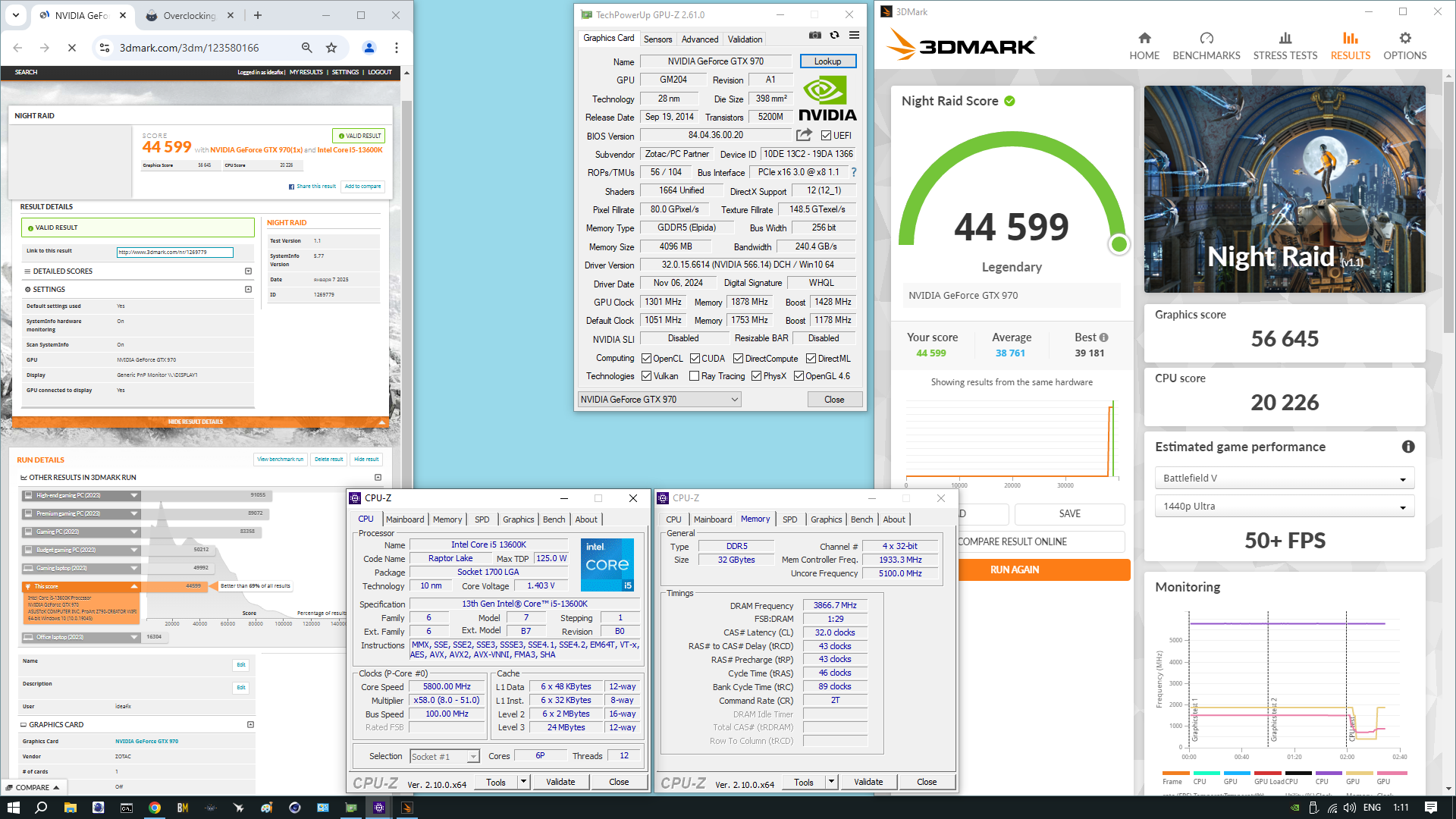Click the Chrome icon in the taskbar
Viewport: 1456px width, 819px height.
(154, 808)
